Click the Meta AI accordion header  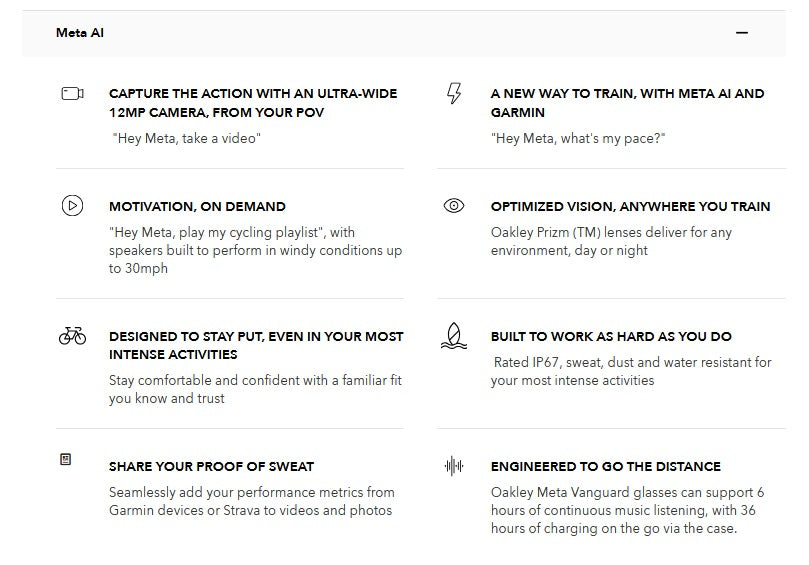pyautogui.click(x=80, y=33)
